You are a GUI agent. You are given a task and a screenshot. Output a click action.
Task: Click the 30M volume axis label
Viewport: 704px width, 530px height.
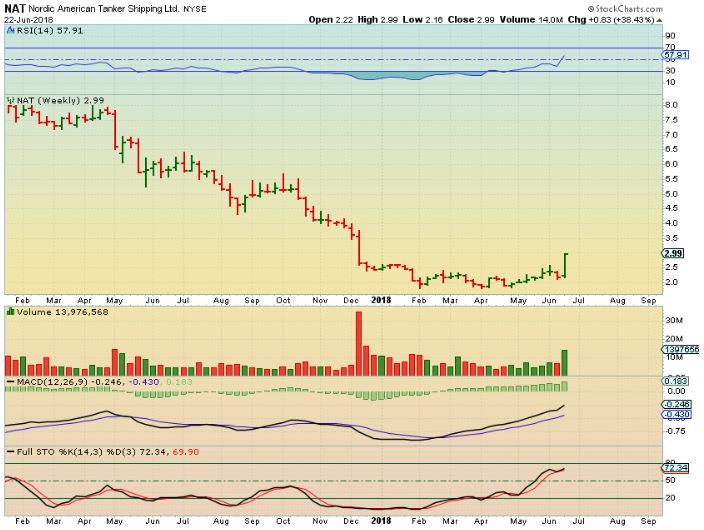coord(674,320)
